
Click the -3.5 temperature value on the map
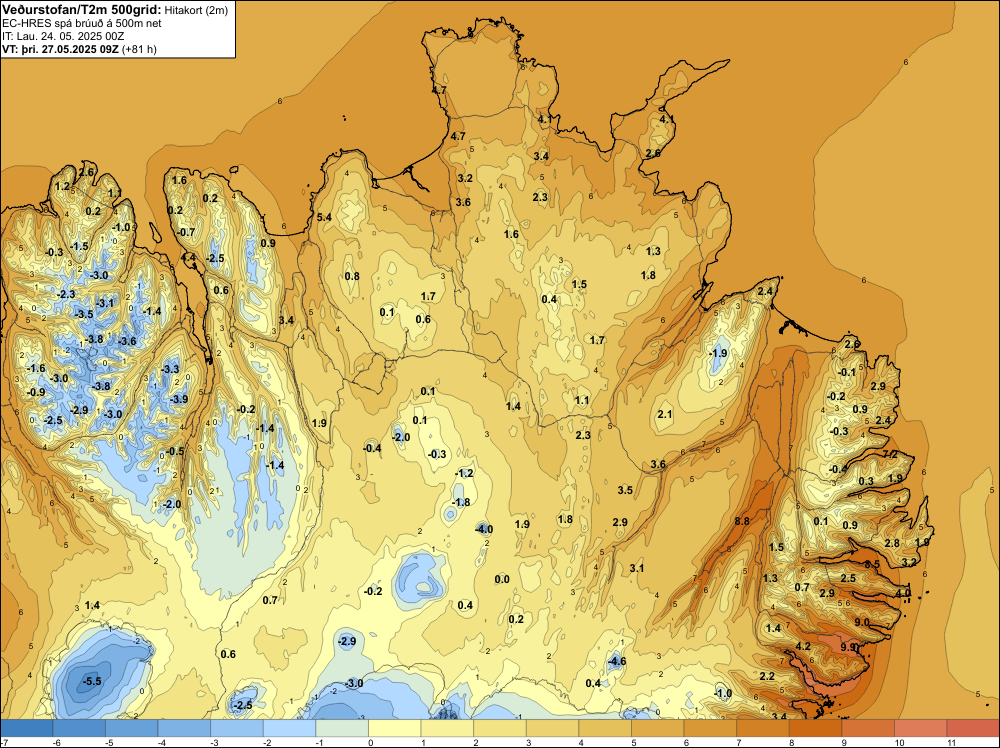(x=84, y=314)
